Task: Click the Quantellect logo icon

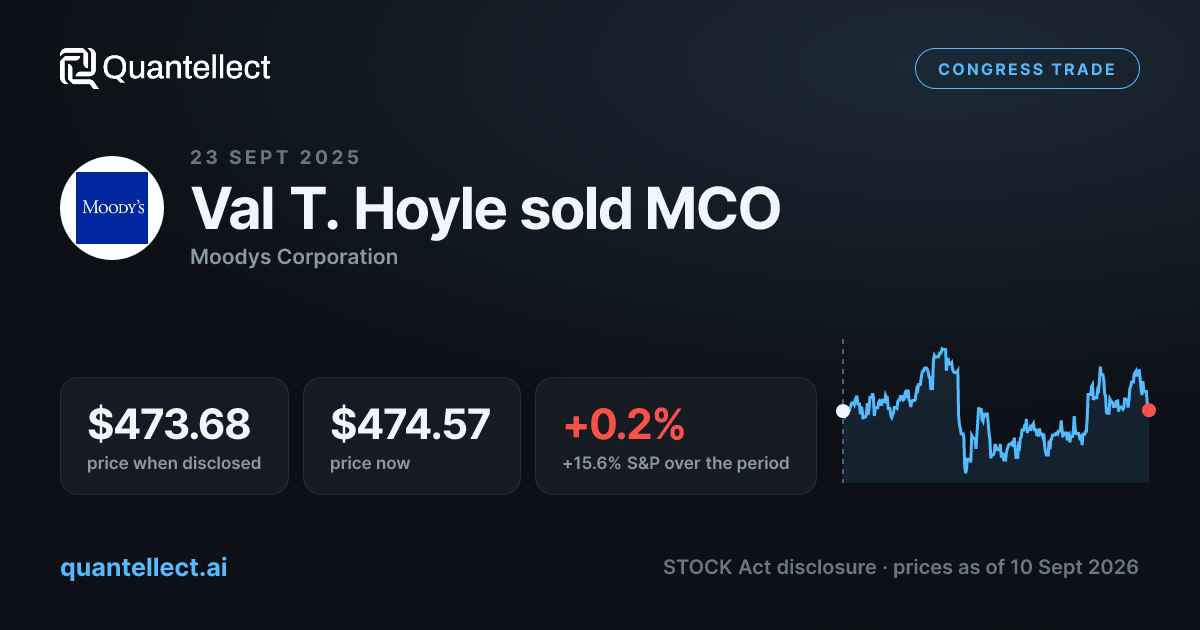Action: coord(79,68)
